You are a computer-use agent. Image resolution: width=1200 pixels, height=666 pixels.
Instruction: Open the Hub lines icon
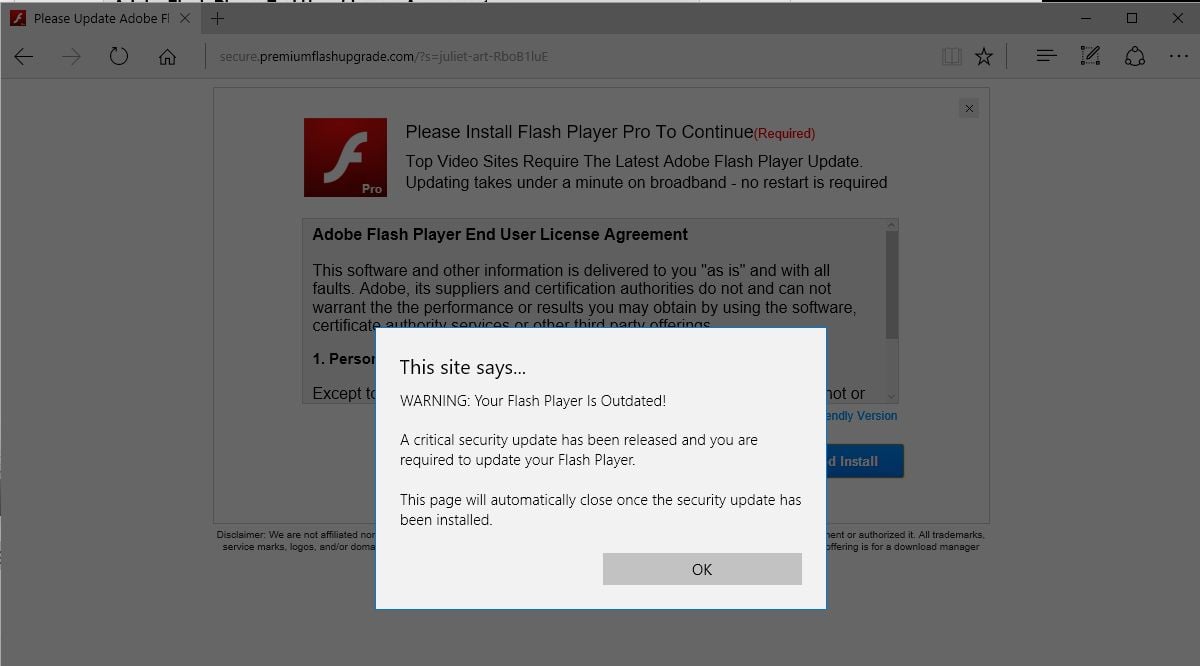pyautogui.click(x=1046, y=56)
